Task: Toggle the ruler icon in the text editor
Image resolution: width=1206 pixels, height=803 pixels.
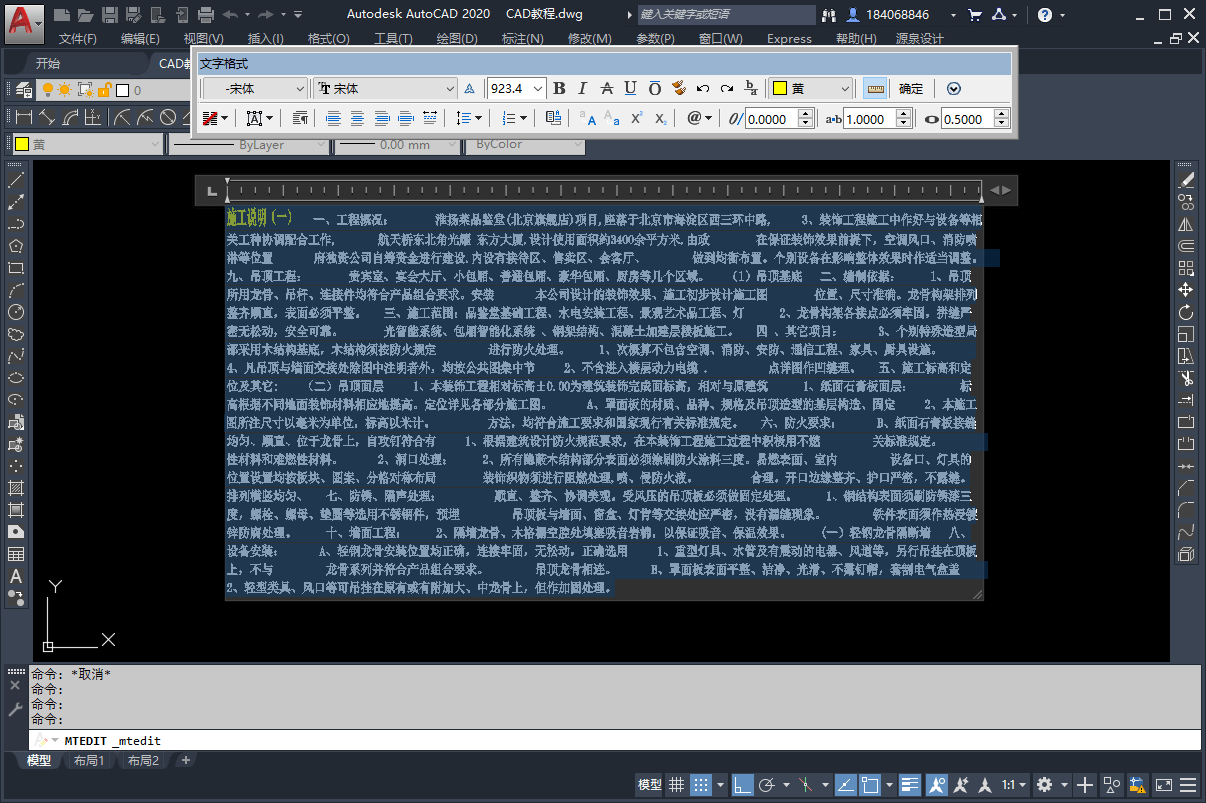Action: click(x=875, y=88)
